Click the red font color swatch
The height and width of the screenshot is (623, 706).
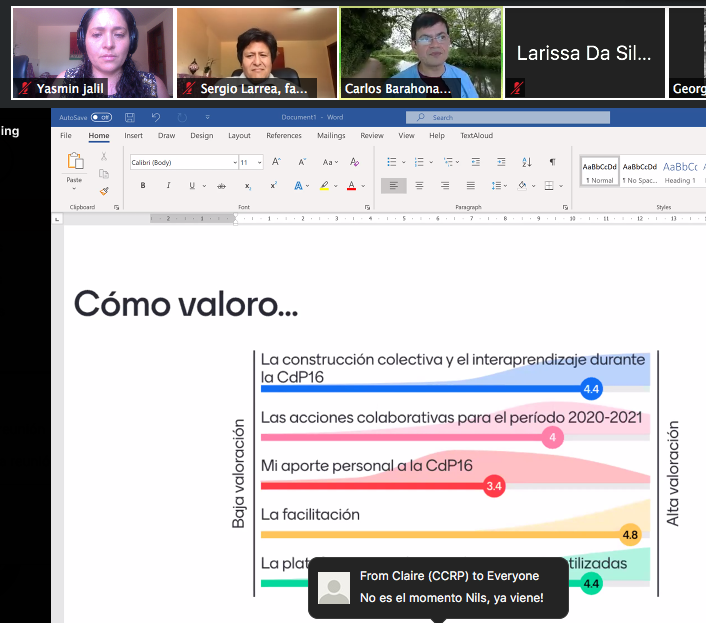tap(350, 186)
